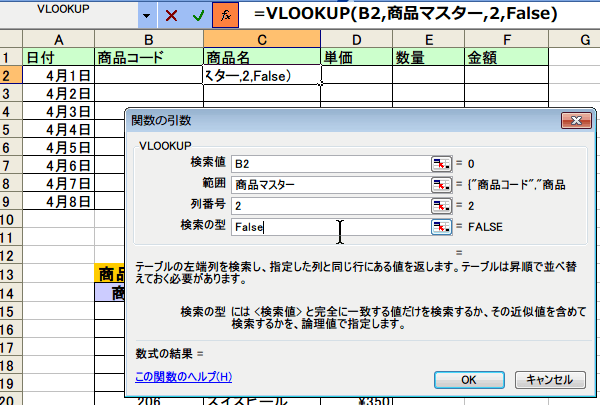This screenshot has height=405, width=600.
Task: Click the cell containing 4月1日
Action: tap(59, 75)
